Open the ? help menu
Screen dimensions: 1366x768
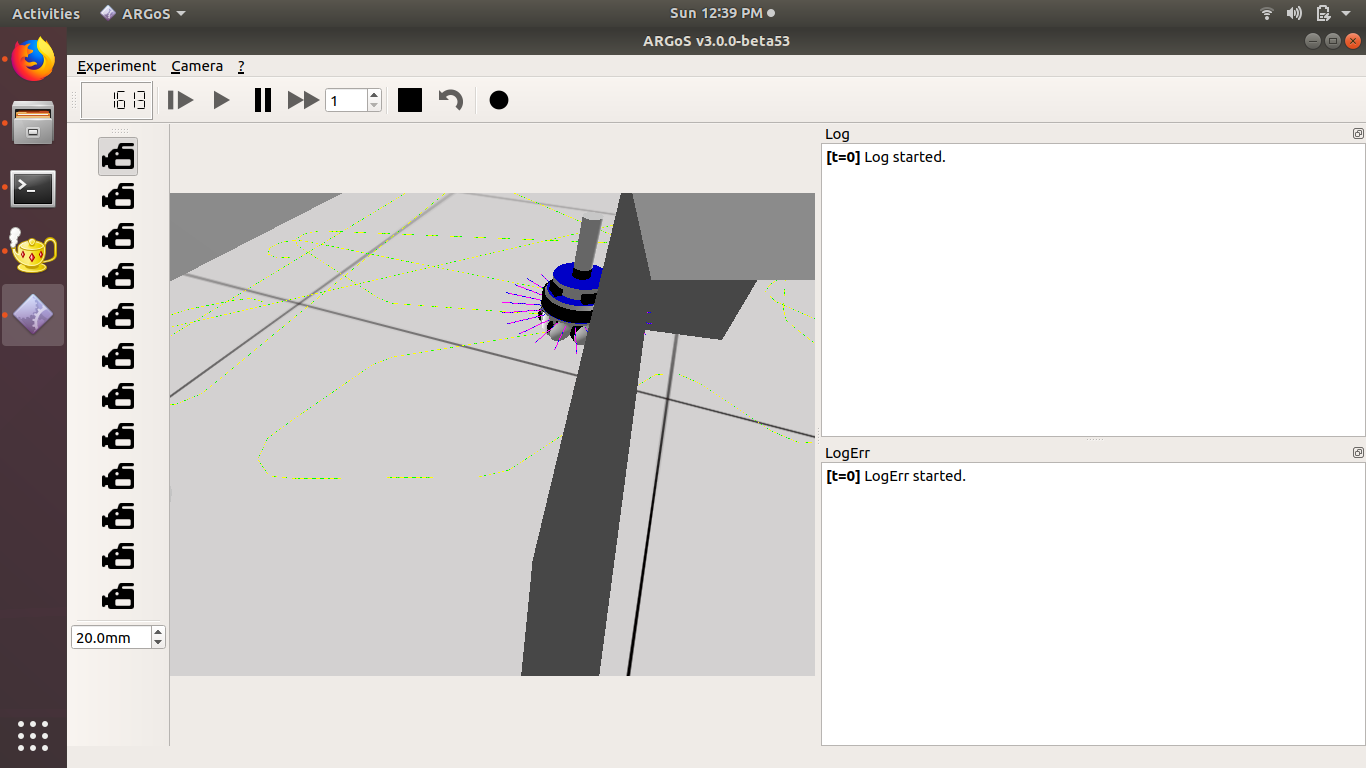pos(241,66)
